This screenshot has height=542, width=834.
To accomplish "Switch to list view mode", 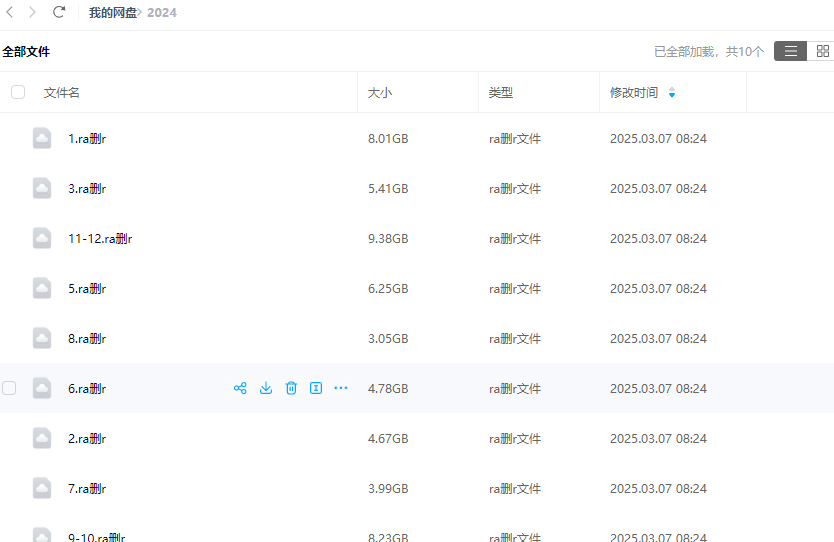I will click(790, 51).
